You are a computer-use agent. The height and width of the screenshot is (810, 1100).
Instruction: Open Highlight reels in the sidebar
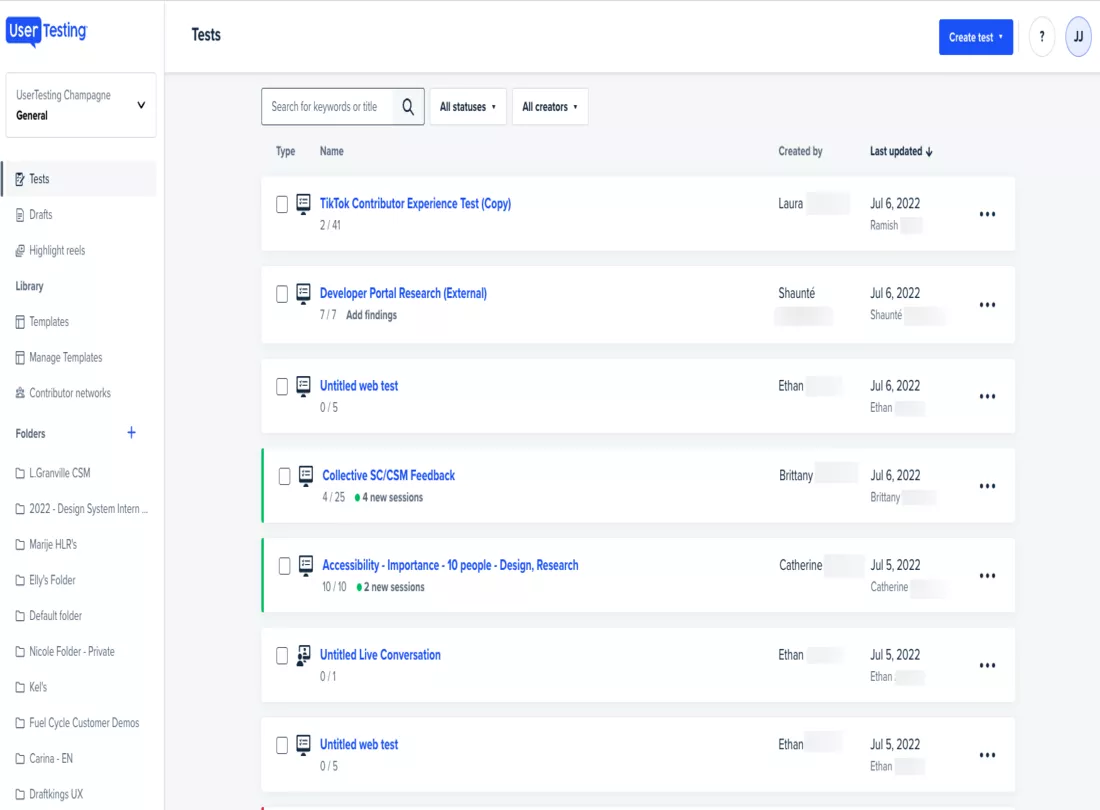pyautogui.click(x=57, y=250)
